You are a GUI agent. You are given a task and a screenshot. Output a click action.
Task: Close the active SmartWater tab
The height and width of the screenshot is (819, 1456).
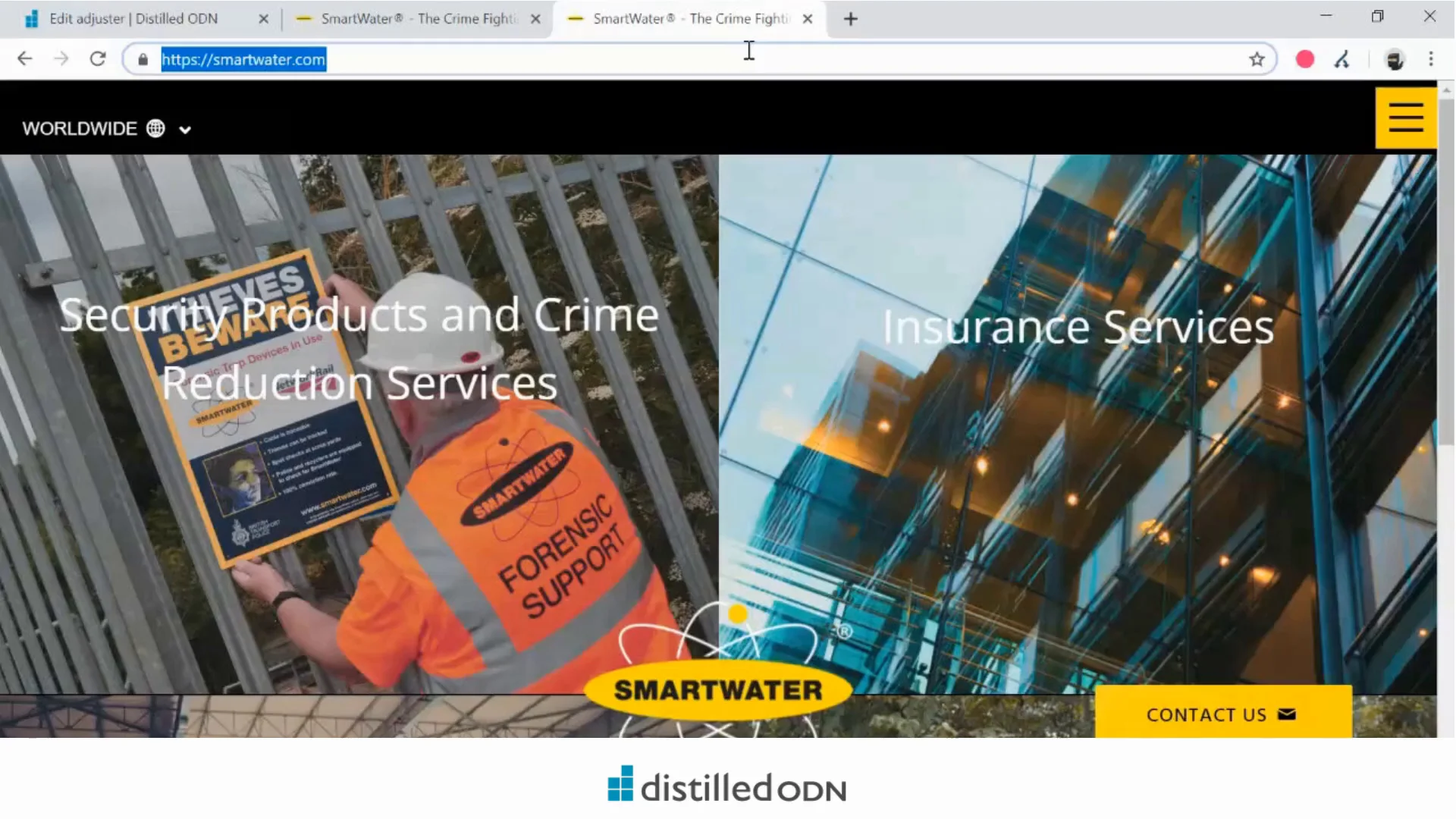pos(807,19)
